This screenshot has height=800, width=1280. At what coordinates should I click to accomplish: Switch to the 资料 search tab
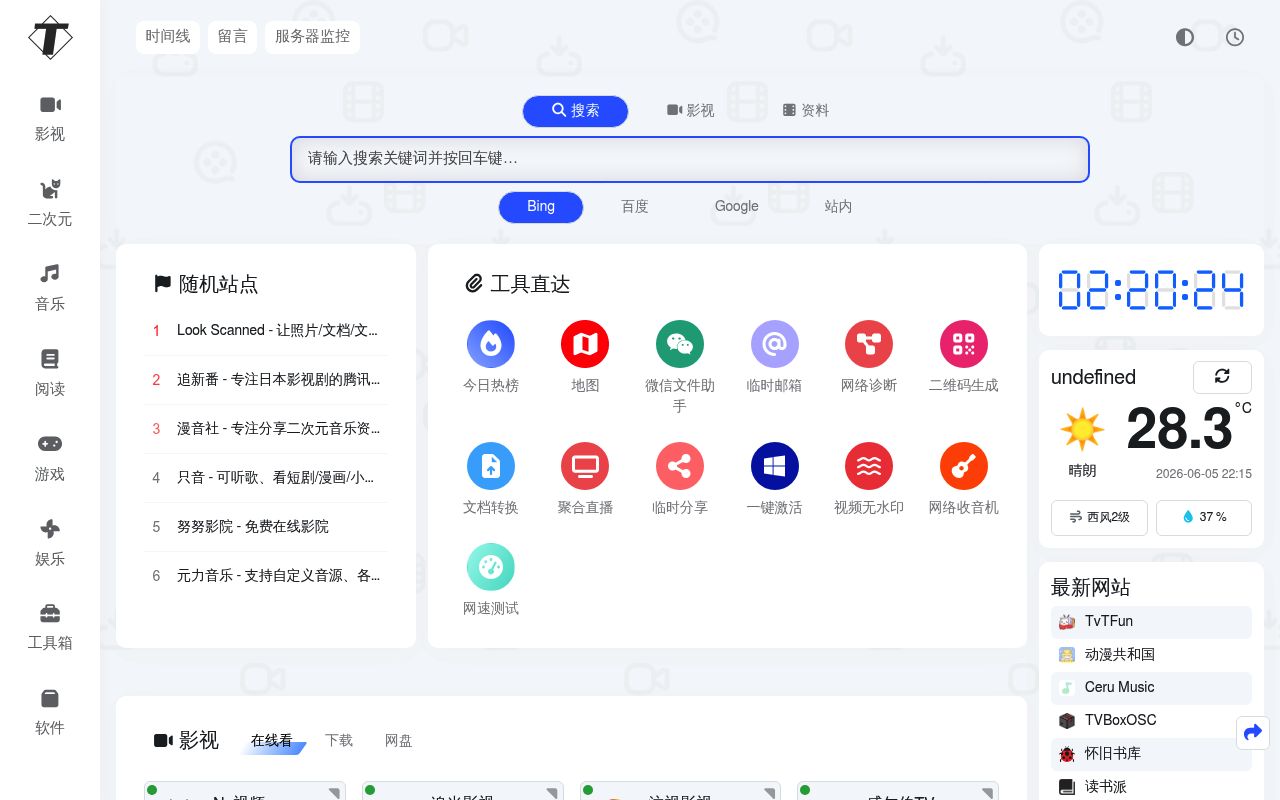click(806, 111)
